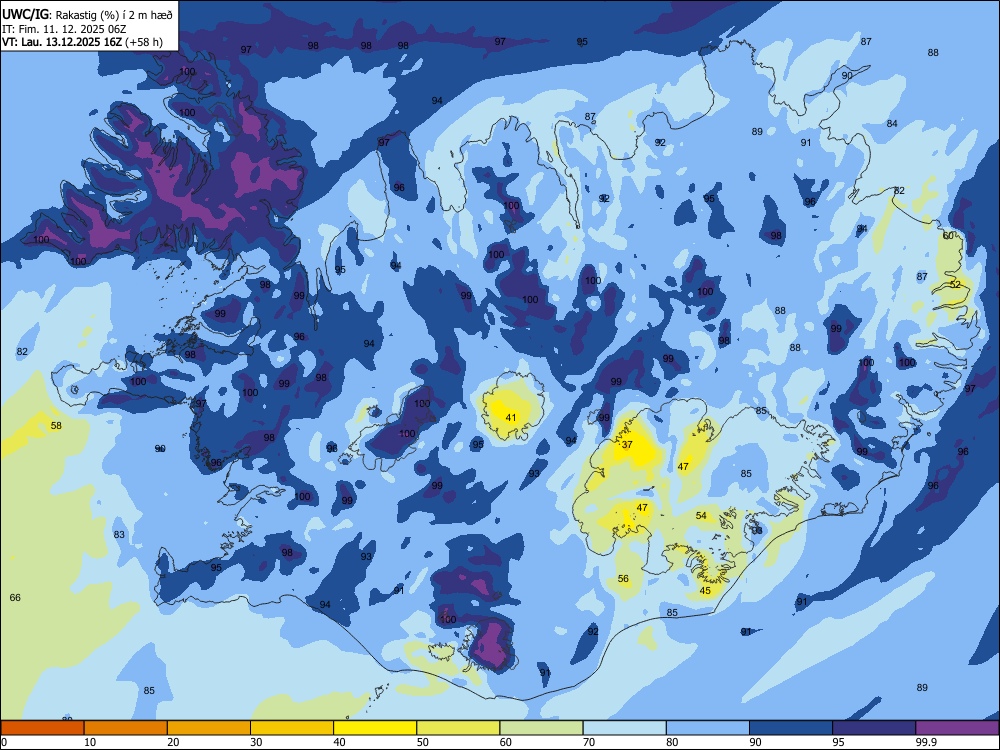Click the 95–99.9 navy legend swatch
The image size is (1000, 750).
click(x=874, y=728)
